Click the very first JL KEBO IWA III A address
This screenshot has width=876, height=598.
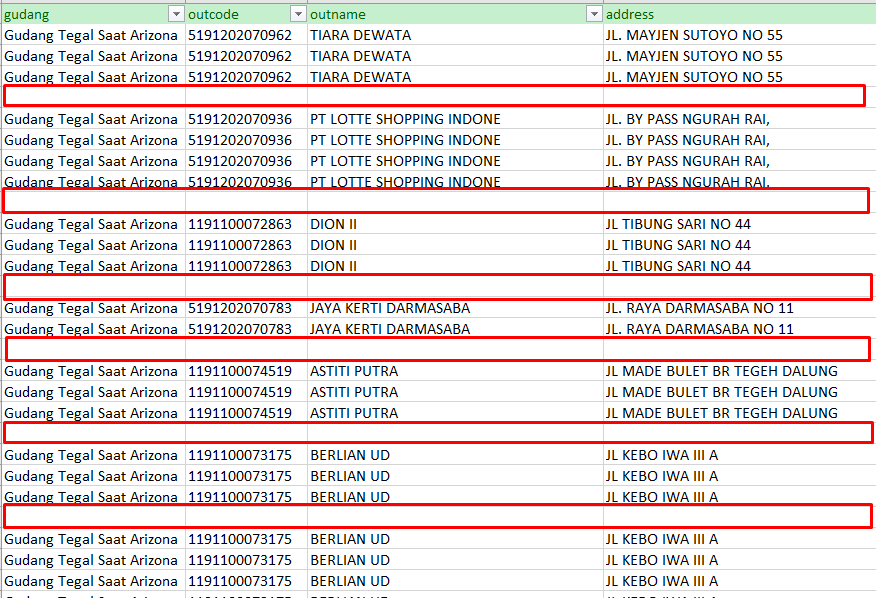tap(662, 455)
